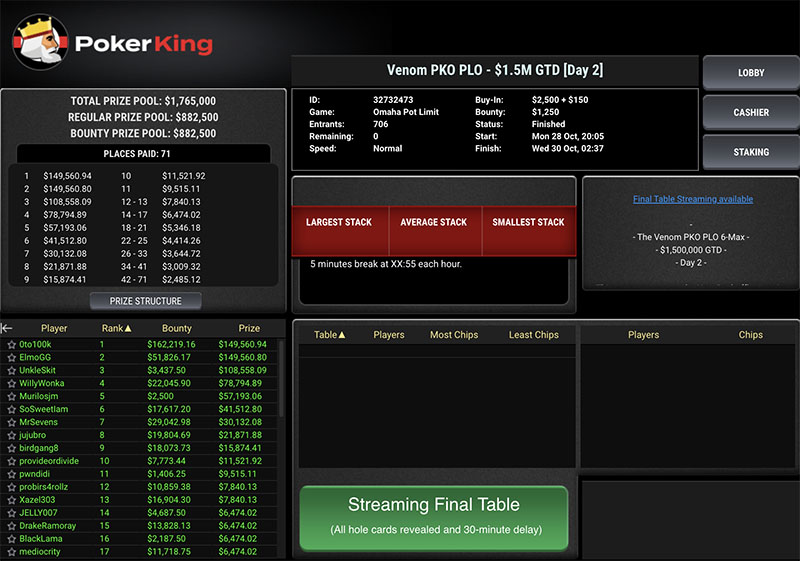Star the player ElmoGG
Viewport: 800px width, 561px height.
pos(11,358)
